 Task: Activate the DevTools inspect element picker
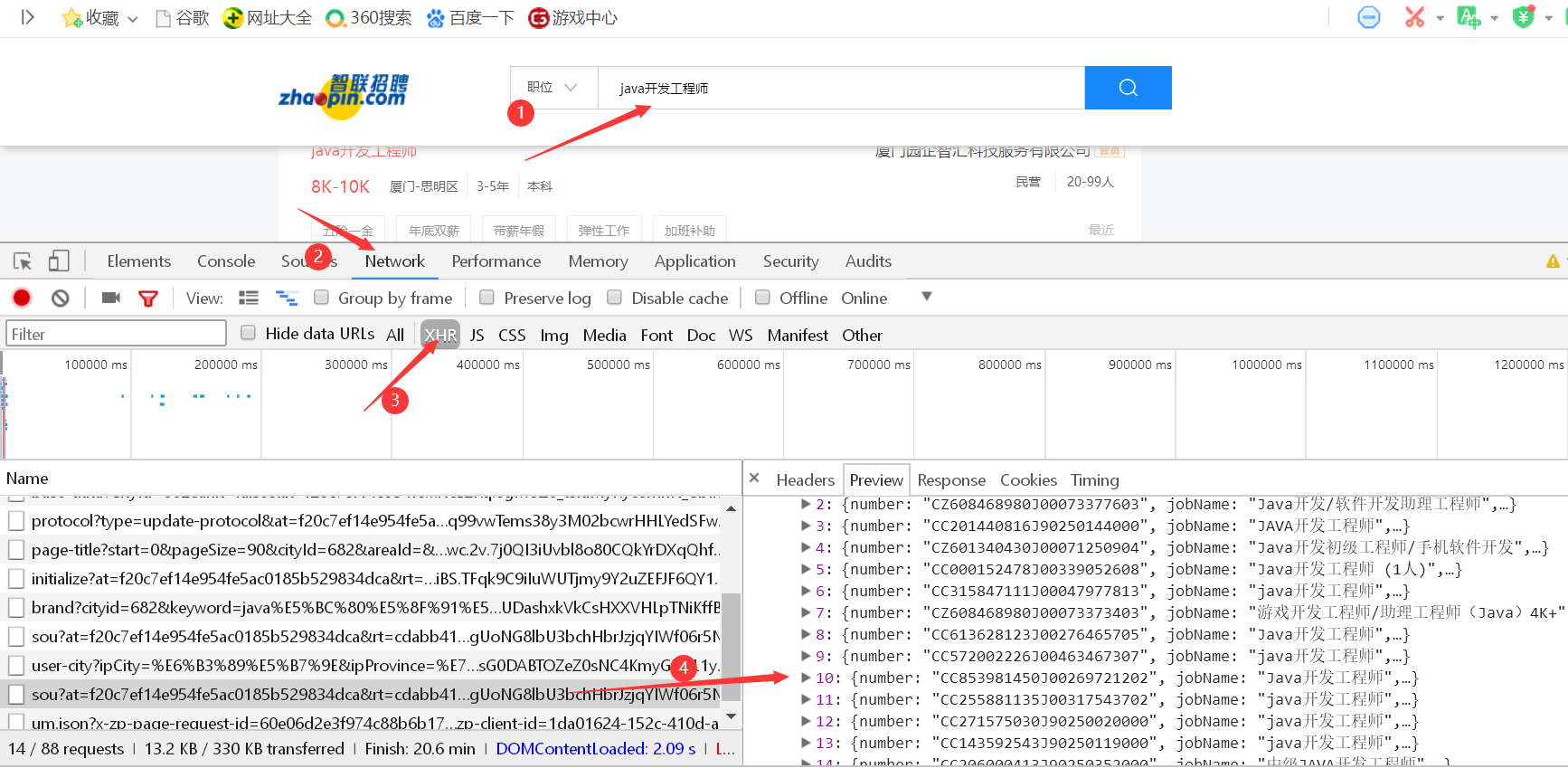click(23, 261)
